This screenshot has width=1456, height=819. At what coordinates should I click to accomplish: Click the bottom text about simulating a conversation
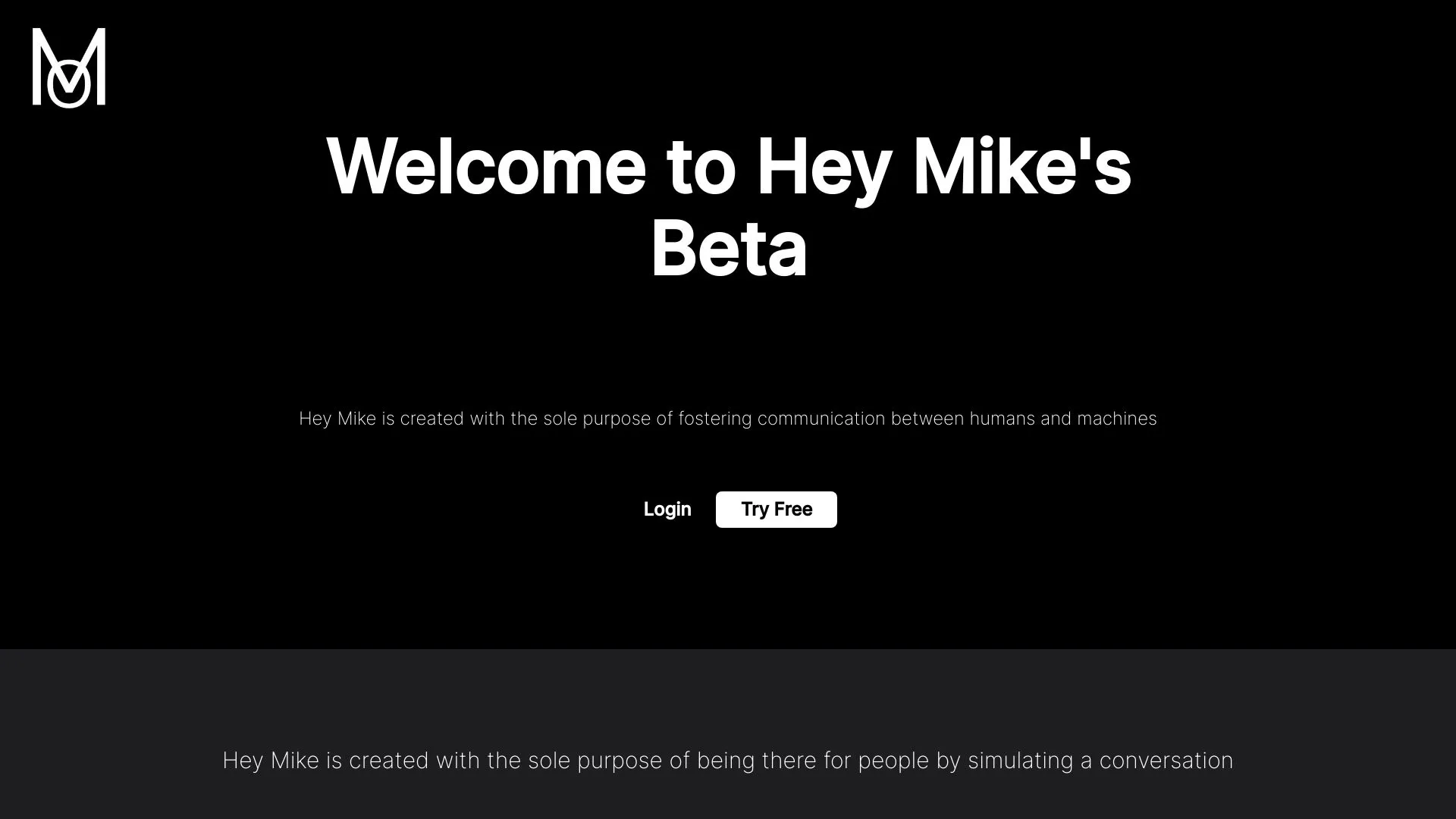(728, 760)
